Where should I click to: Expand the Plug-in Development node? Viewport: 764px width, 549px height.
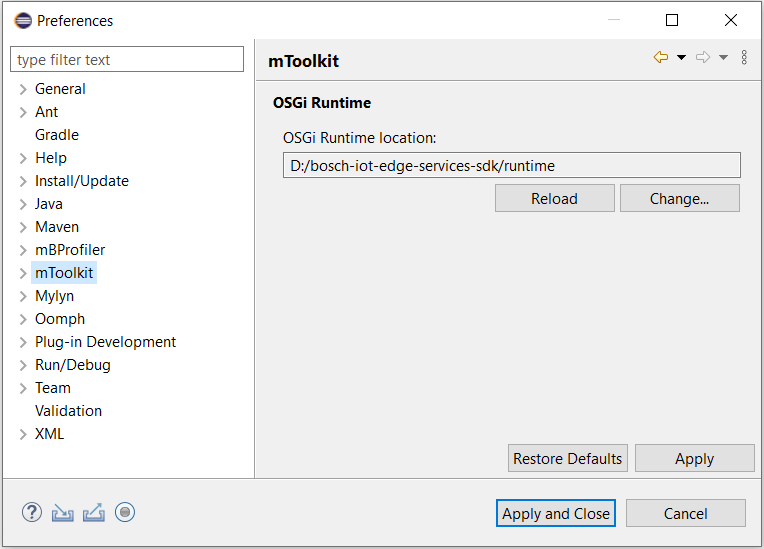tap(23, 342)
